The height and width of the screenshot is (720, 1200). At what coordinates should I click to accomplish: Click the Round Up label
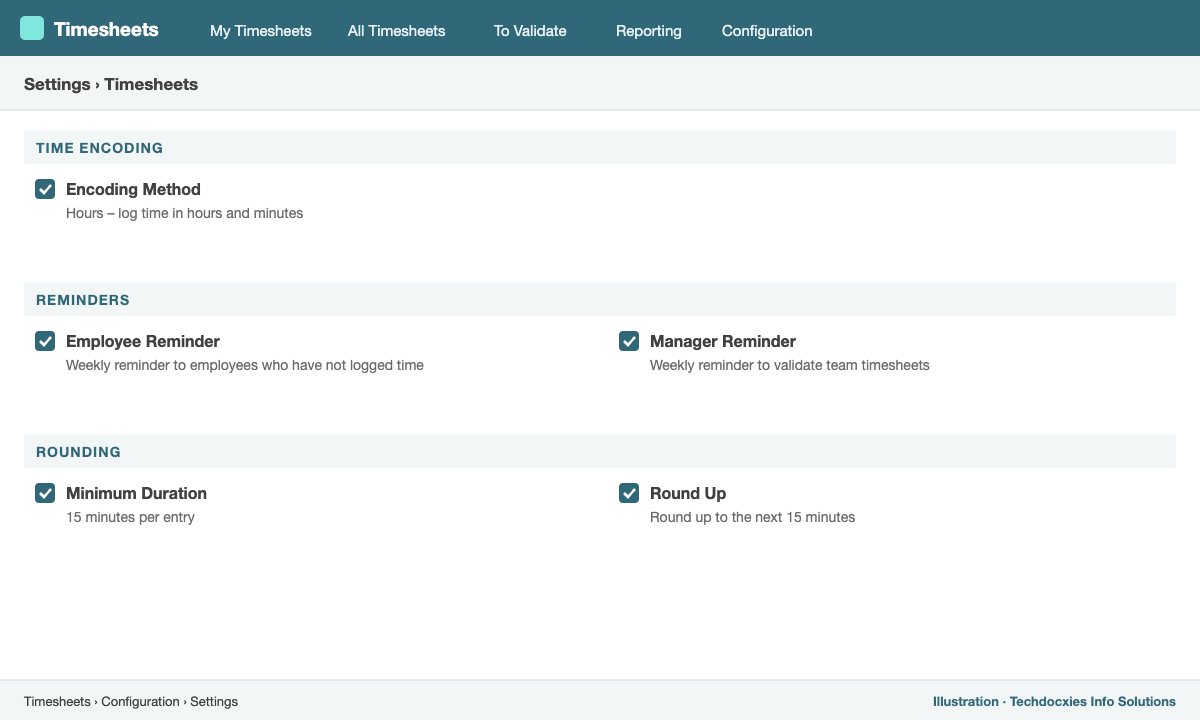click(688, 493)
